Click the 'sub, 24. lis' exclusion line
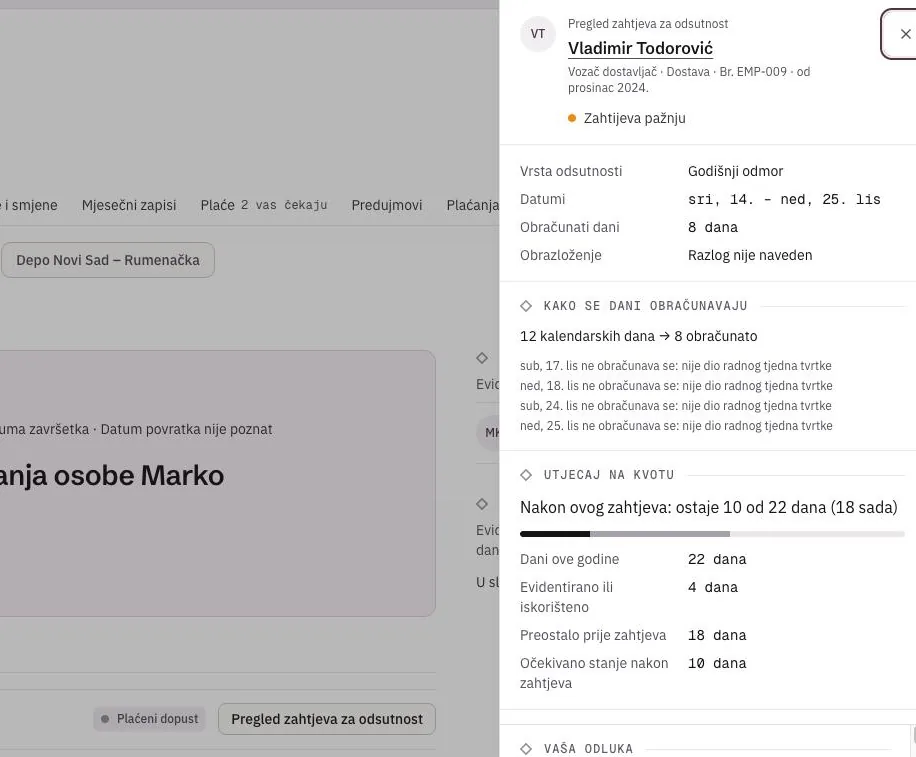 point(676,405)
